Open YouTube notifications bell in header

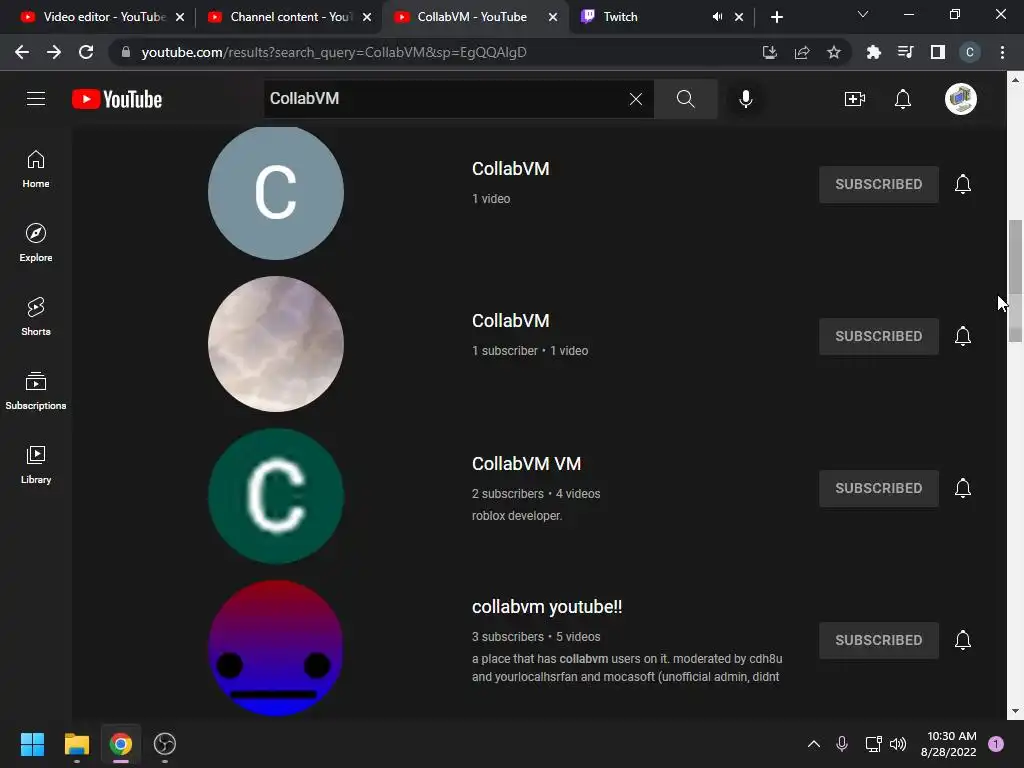pyautogui.click(x=903, y=99)
